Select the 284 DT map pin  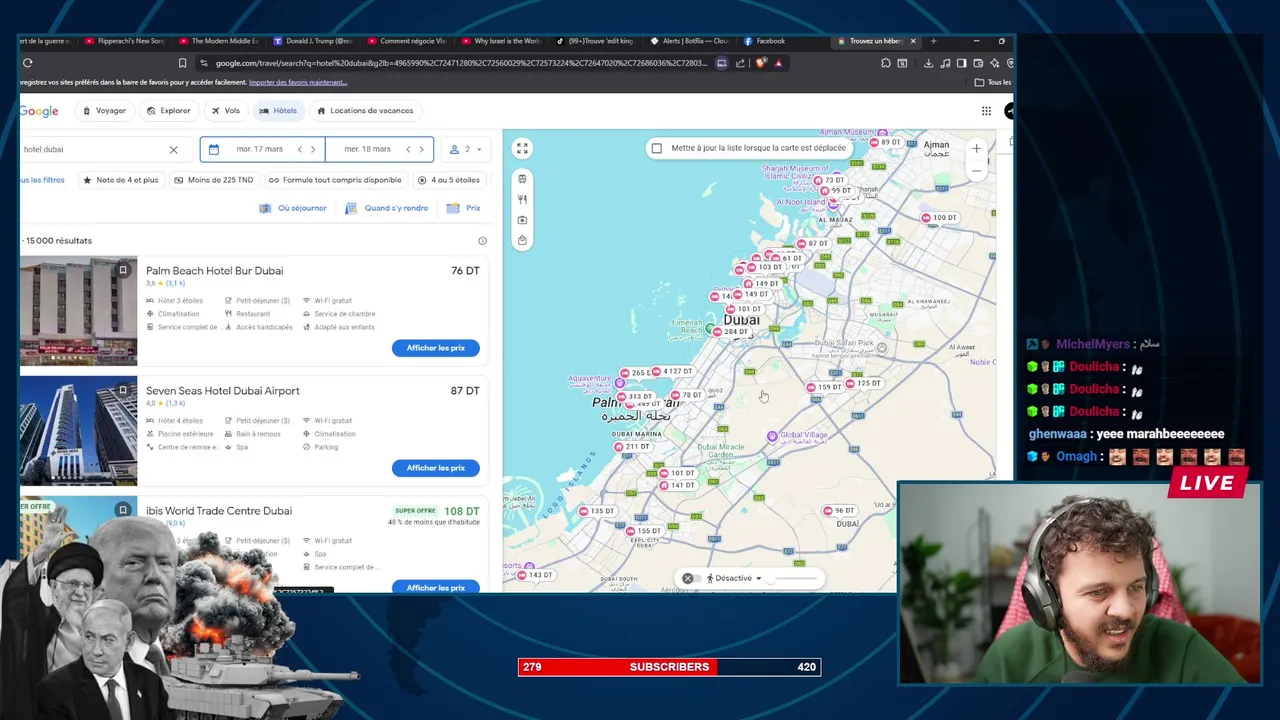tap(731, 332)
